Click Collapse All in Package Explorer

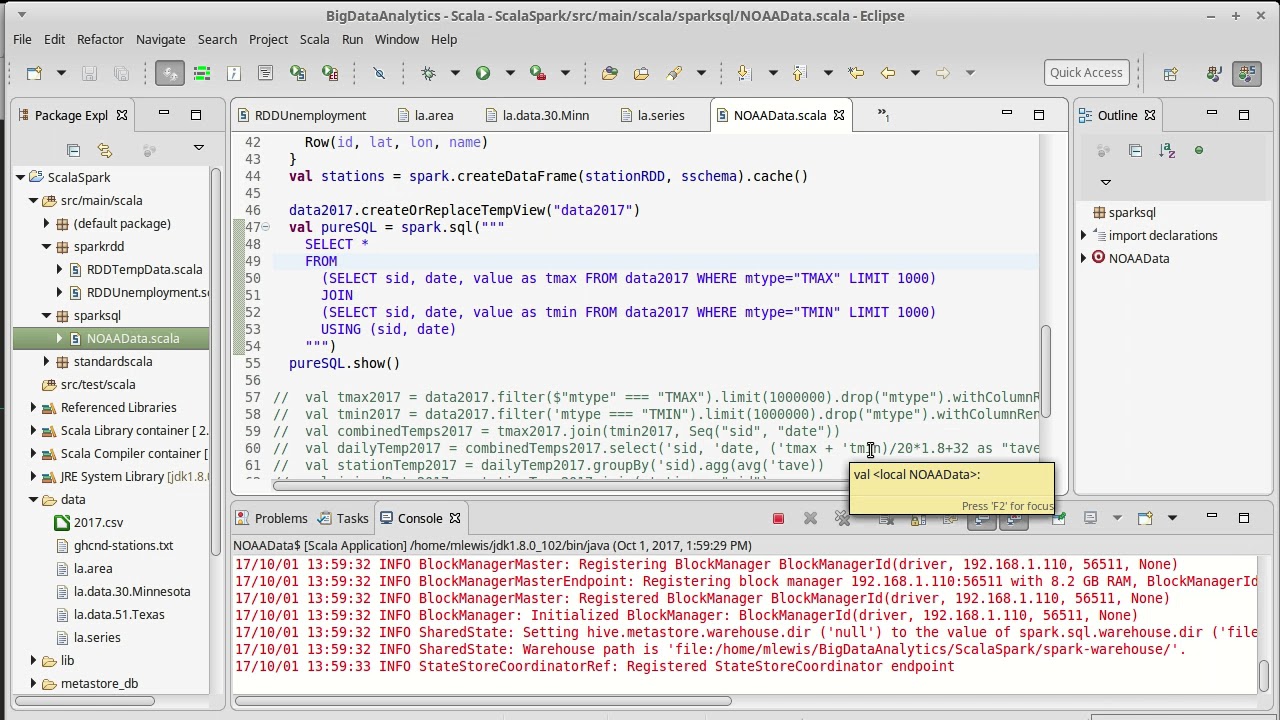[73, 150]
